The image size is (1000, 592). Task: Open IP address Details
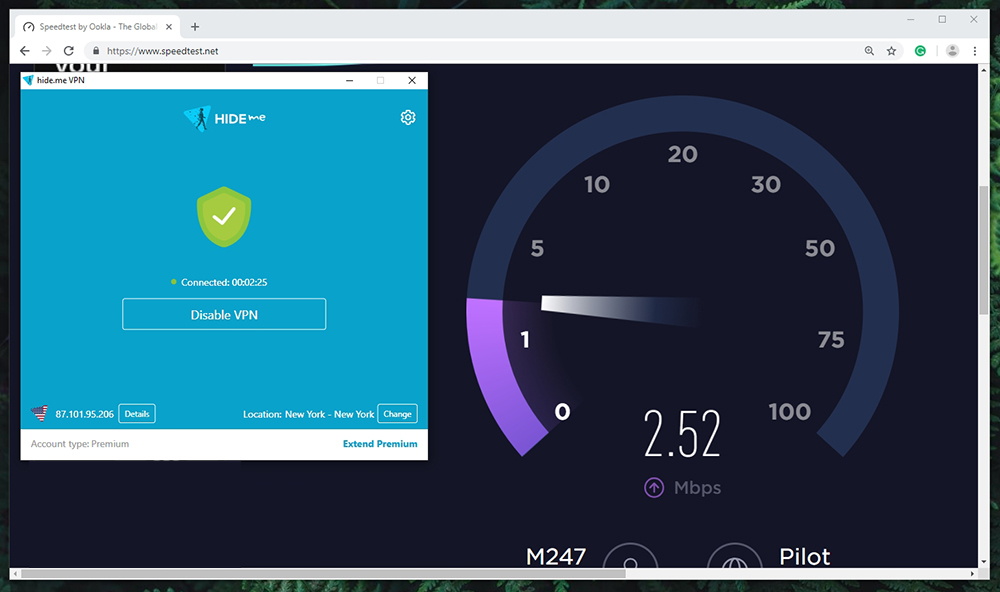coord(137,413)
